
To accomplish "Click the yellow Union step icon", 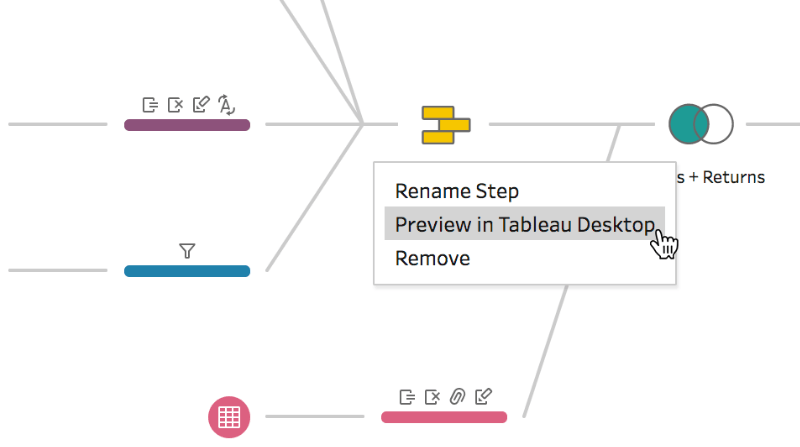I will click(x=445, y=125).
